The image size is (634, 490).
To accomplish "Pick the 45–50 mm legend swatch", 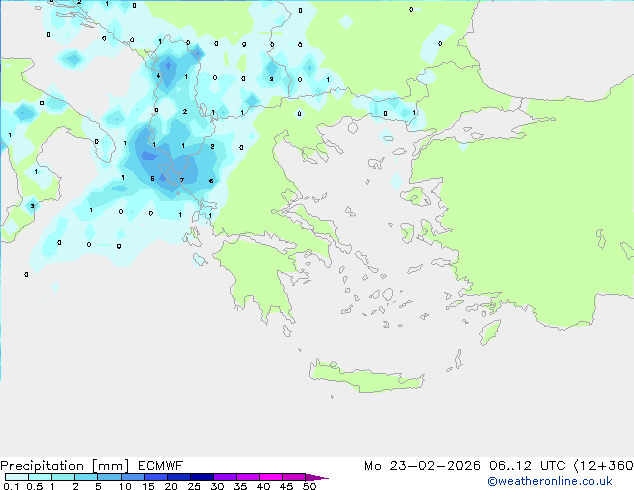I will point(294,477).
